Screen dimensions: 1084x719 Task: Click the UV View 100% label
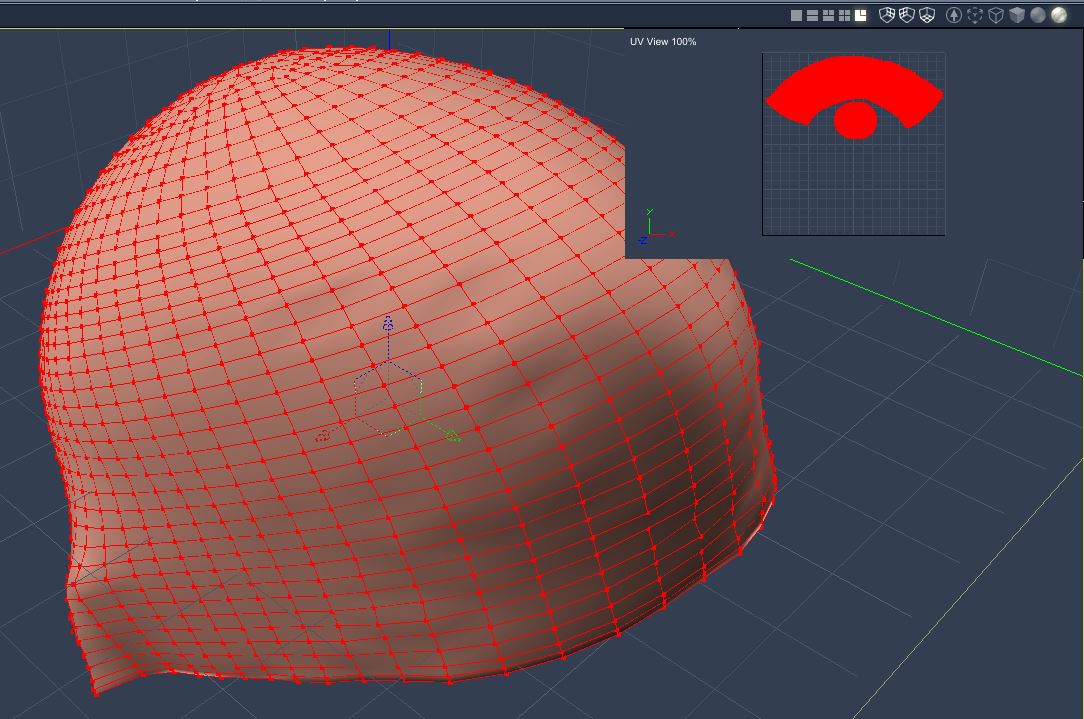663,41
